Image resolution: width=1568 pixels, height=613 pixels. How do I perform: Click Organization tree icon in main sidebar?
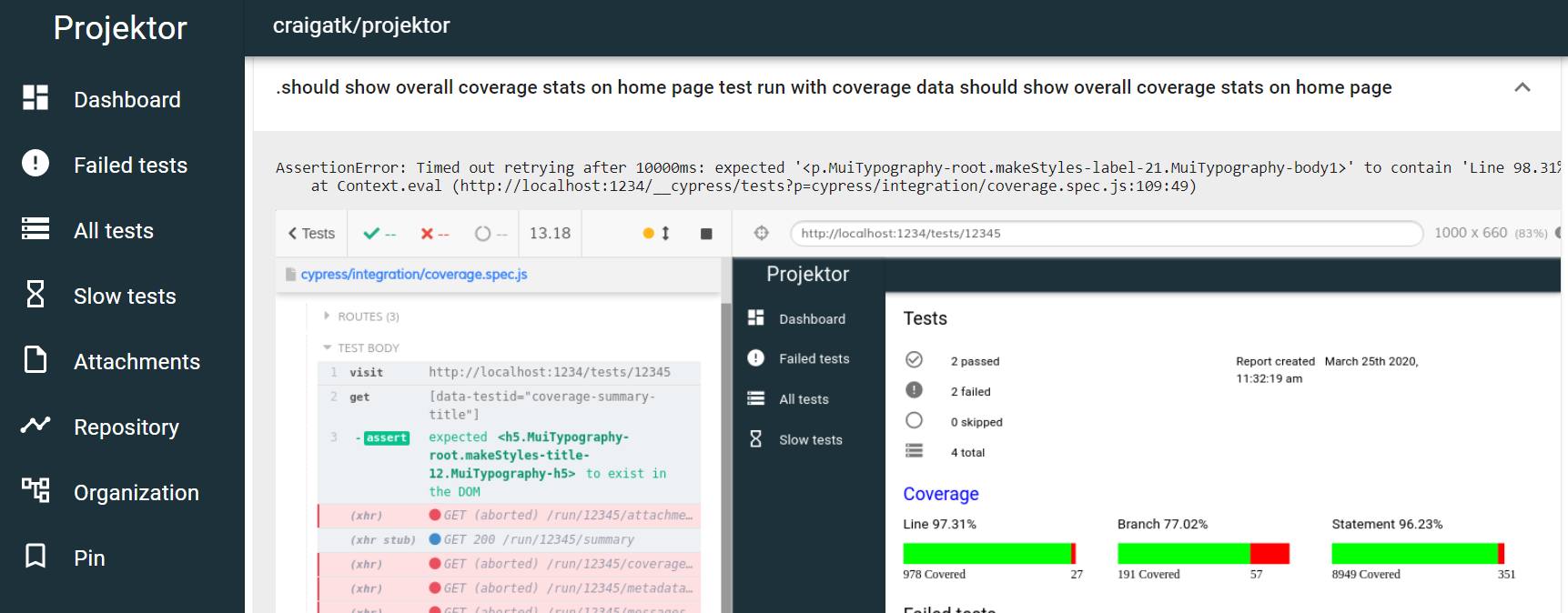coord(35,490)
